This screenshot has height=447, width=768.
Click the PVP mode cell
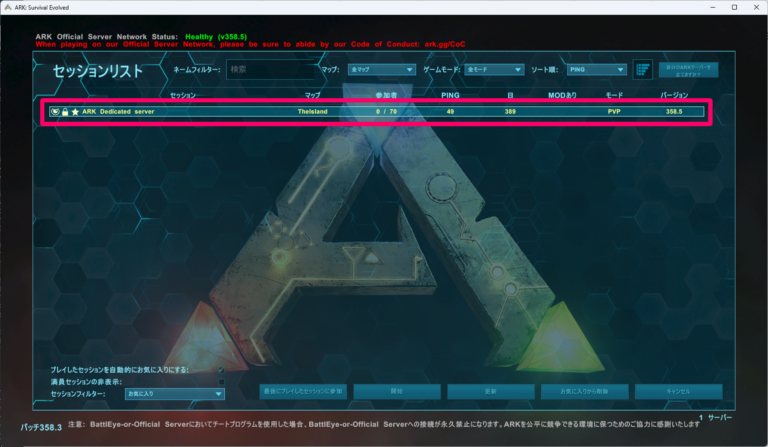[614, 112]
